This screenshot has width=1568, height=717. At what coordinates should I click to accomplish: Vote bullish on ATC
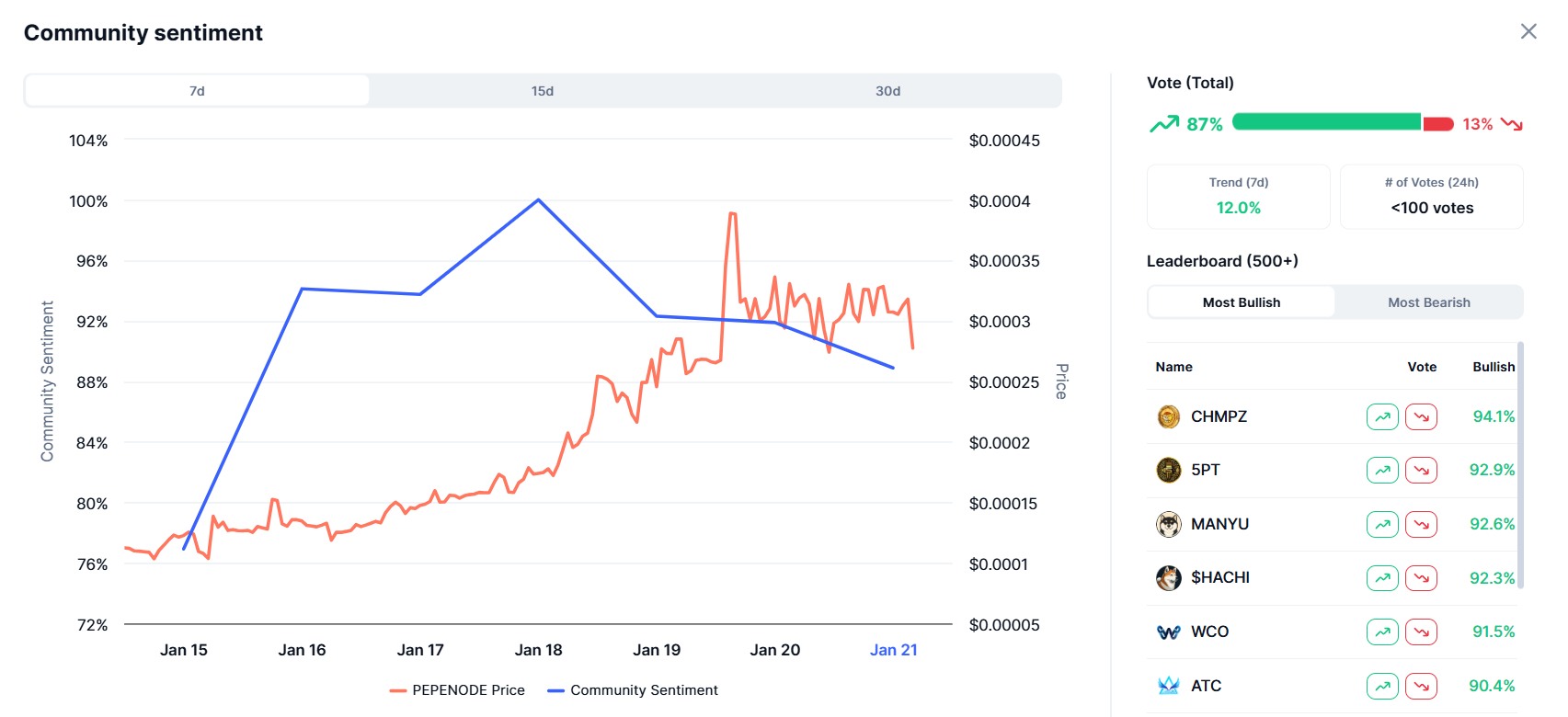pyautogui.click(x=1382, y=686)
